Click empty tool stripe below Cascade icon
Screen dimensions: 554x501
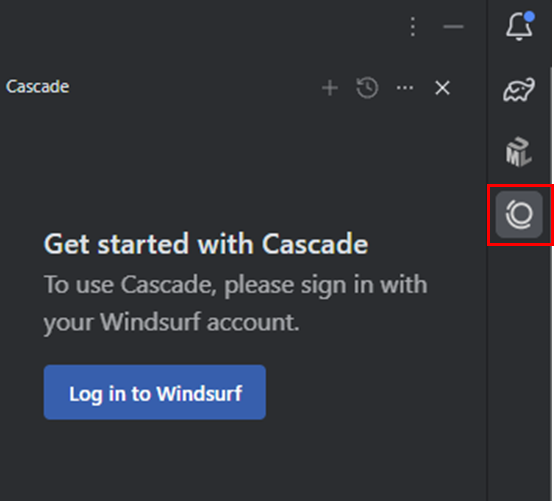pyautogui.click(x=519, y=353)
